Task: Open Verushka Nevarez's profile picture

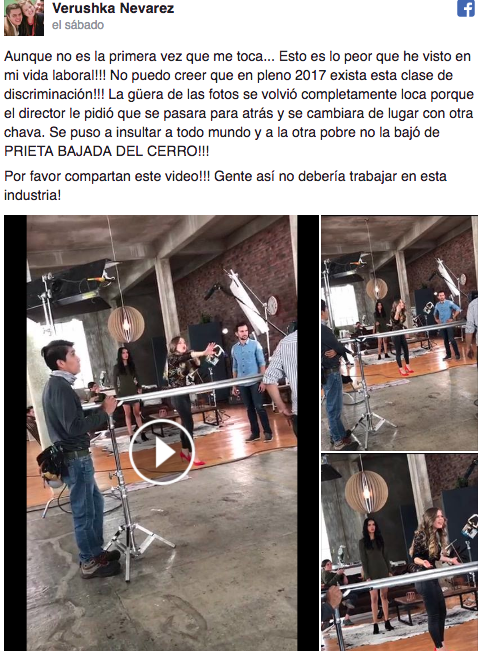Action: pyautogui.click(x=24, y=18)
